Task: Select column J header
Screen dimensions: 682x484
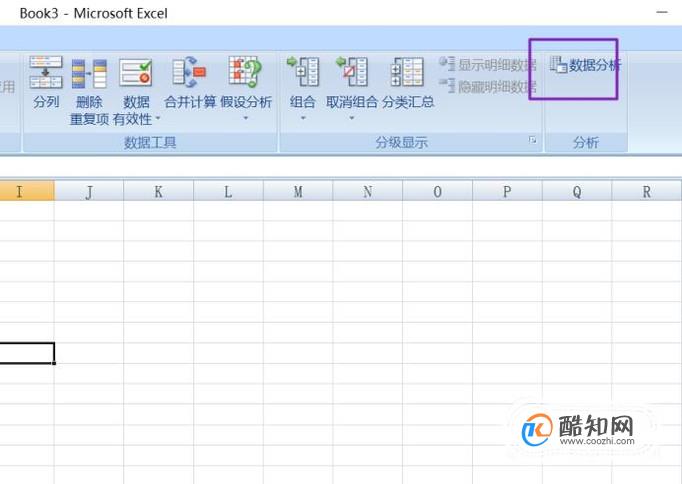Action: pyautogui.click(x=89, y=191)
